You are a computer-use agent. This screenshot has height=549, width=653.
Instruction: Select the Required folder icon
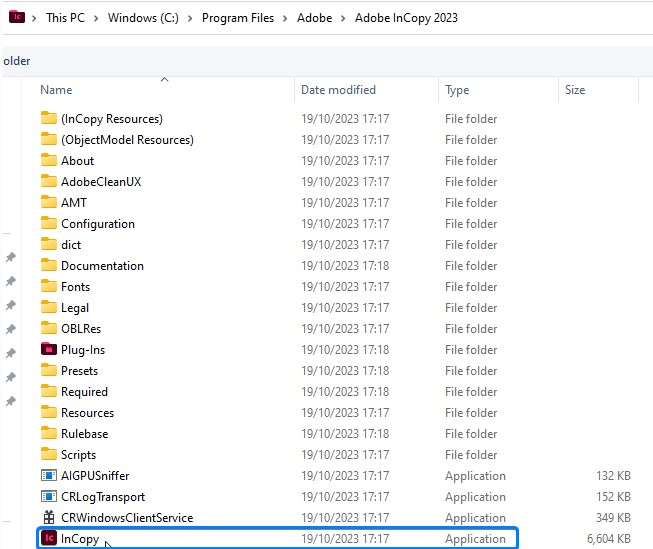point(49,391)
